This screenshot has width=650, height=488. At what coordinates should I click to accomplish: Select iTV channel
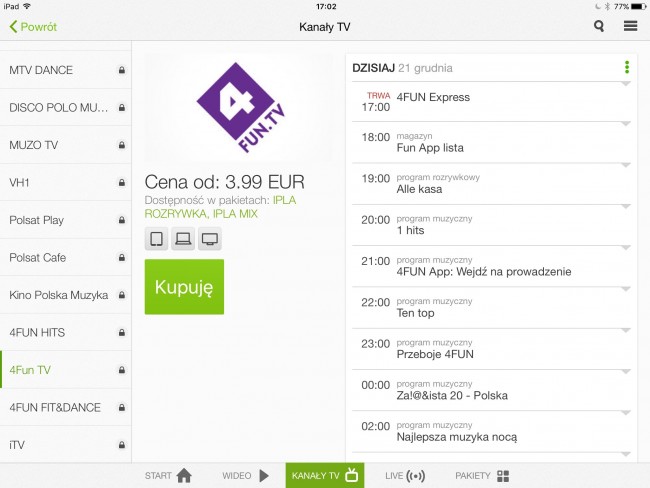pyautogui.click(x=65, y=445)
